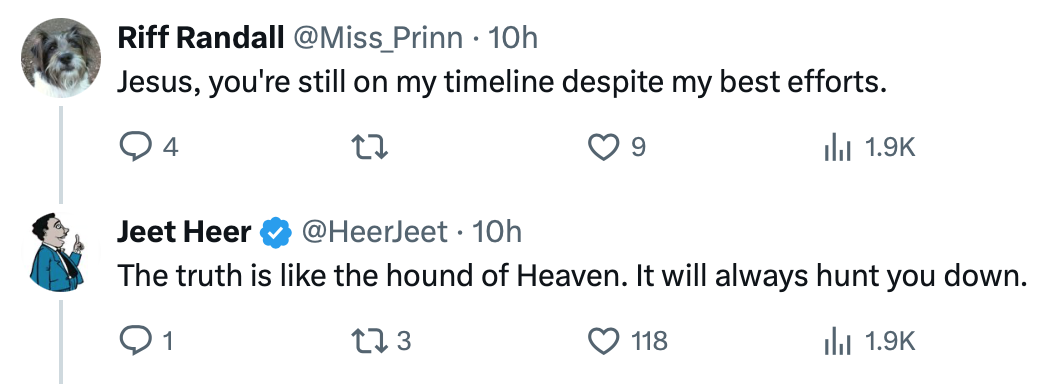Screen dimensions: 1046x384
Task: Open the Riff Randall display name
Action: 201,39
